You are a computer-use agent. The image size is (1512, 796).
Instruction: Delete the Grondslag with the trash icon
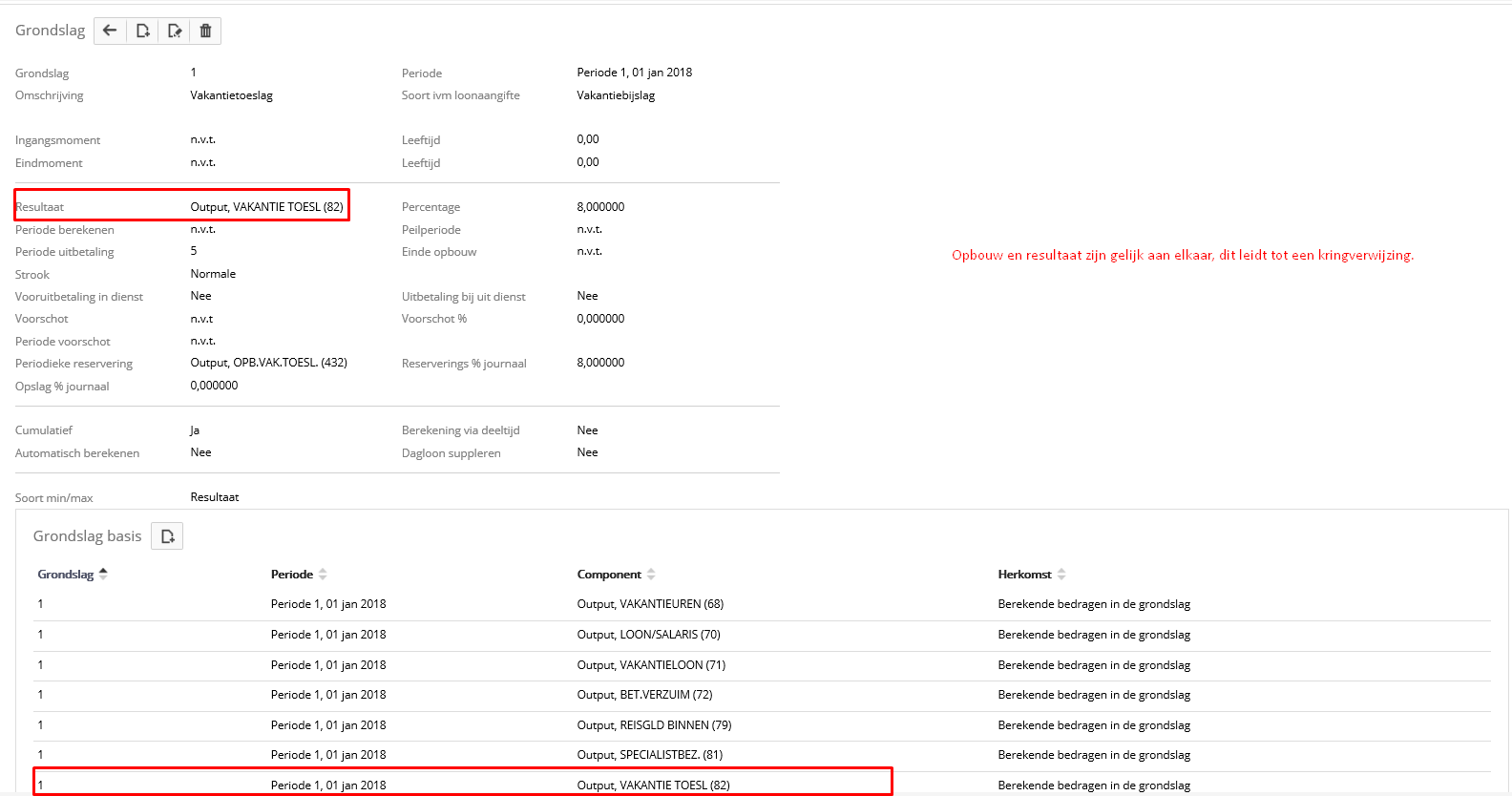(205, 31)
